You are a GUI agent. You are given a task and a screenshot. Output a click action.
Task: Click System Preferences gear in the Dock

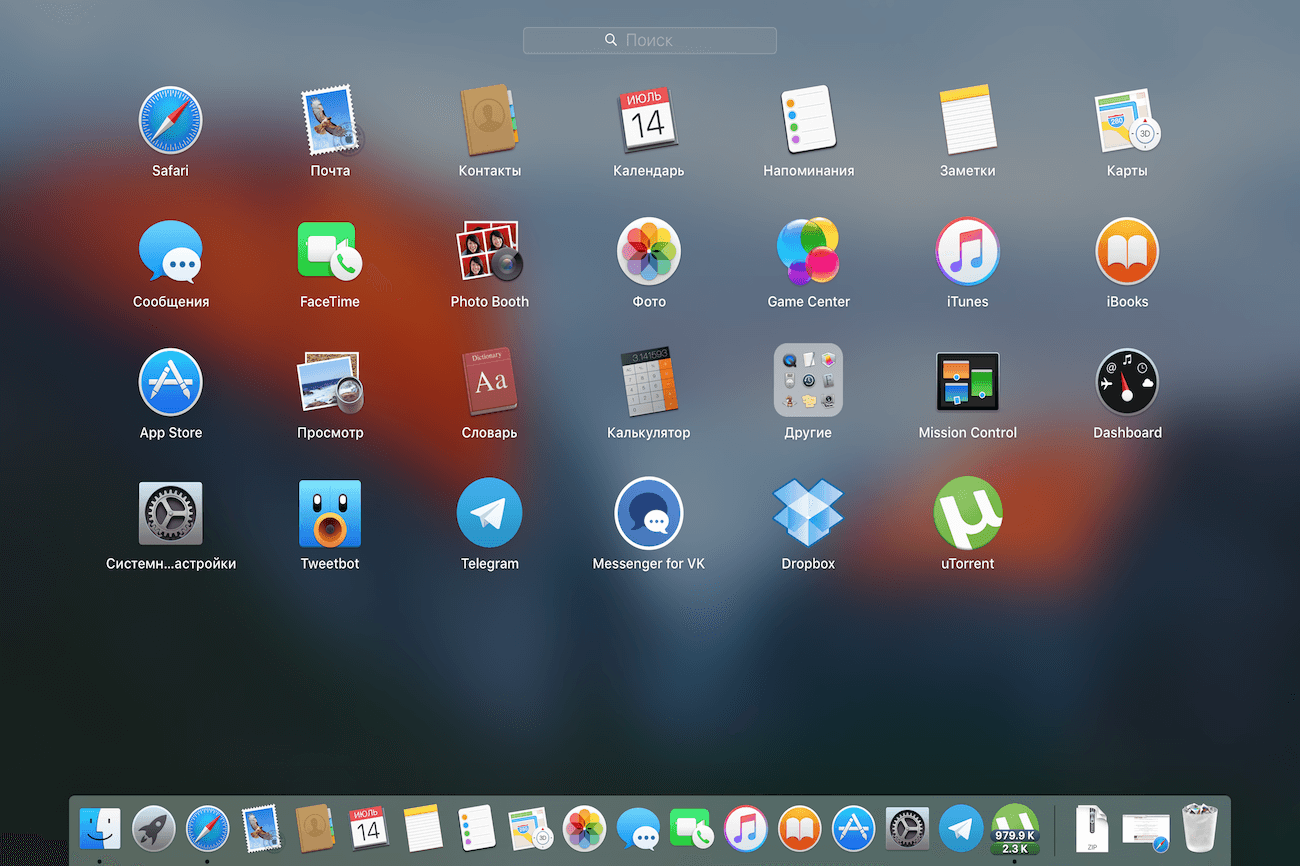pos(907,829)
